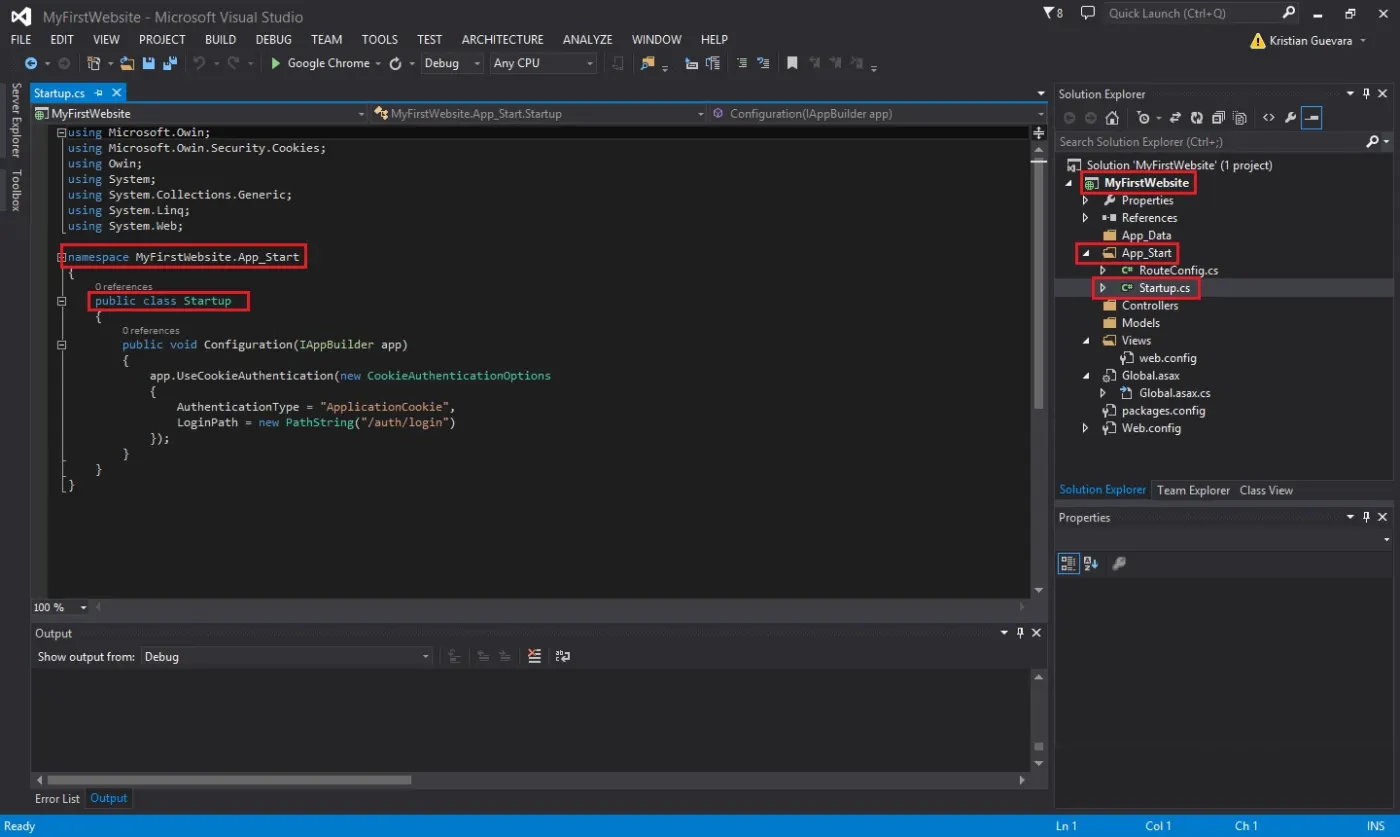Switch to the Team Explorer tab

(1193, 490)
